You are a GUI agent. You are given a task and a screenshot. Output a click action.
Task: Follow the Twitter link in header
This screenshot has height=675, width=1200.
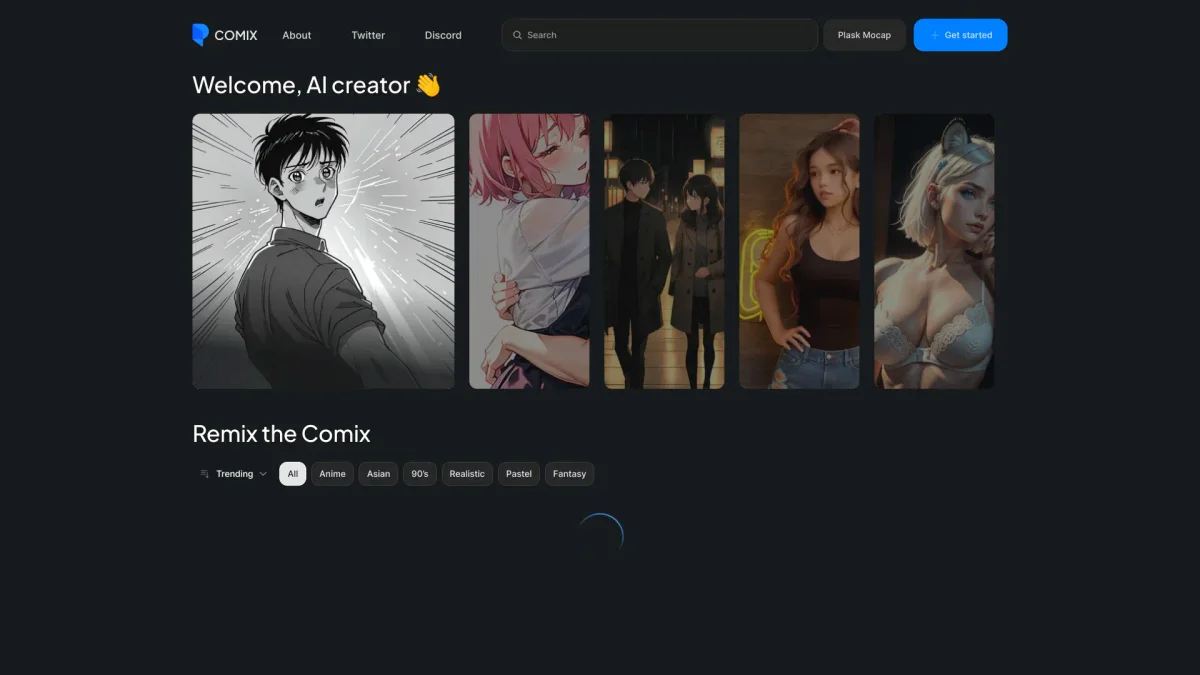[x=368, y=35]
